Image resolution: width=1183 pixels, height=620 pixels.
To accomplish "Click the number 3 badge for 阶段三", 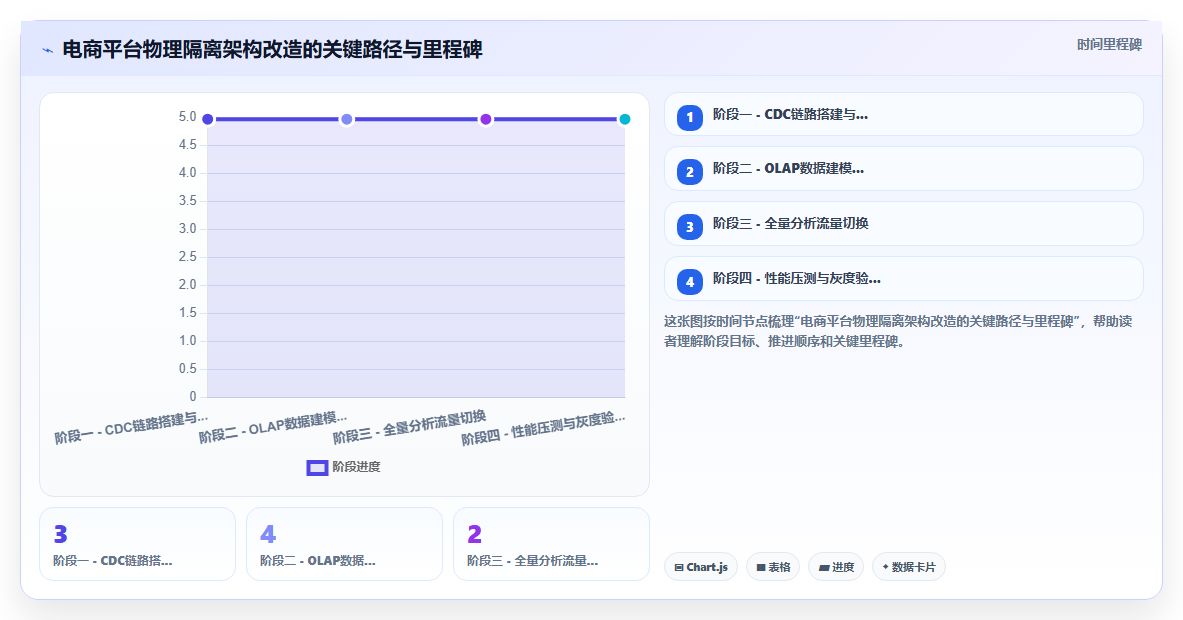I will 690,227.
